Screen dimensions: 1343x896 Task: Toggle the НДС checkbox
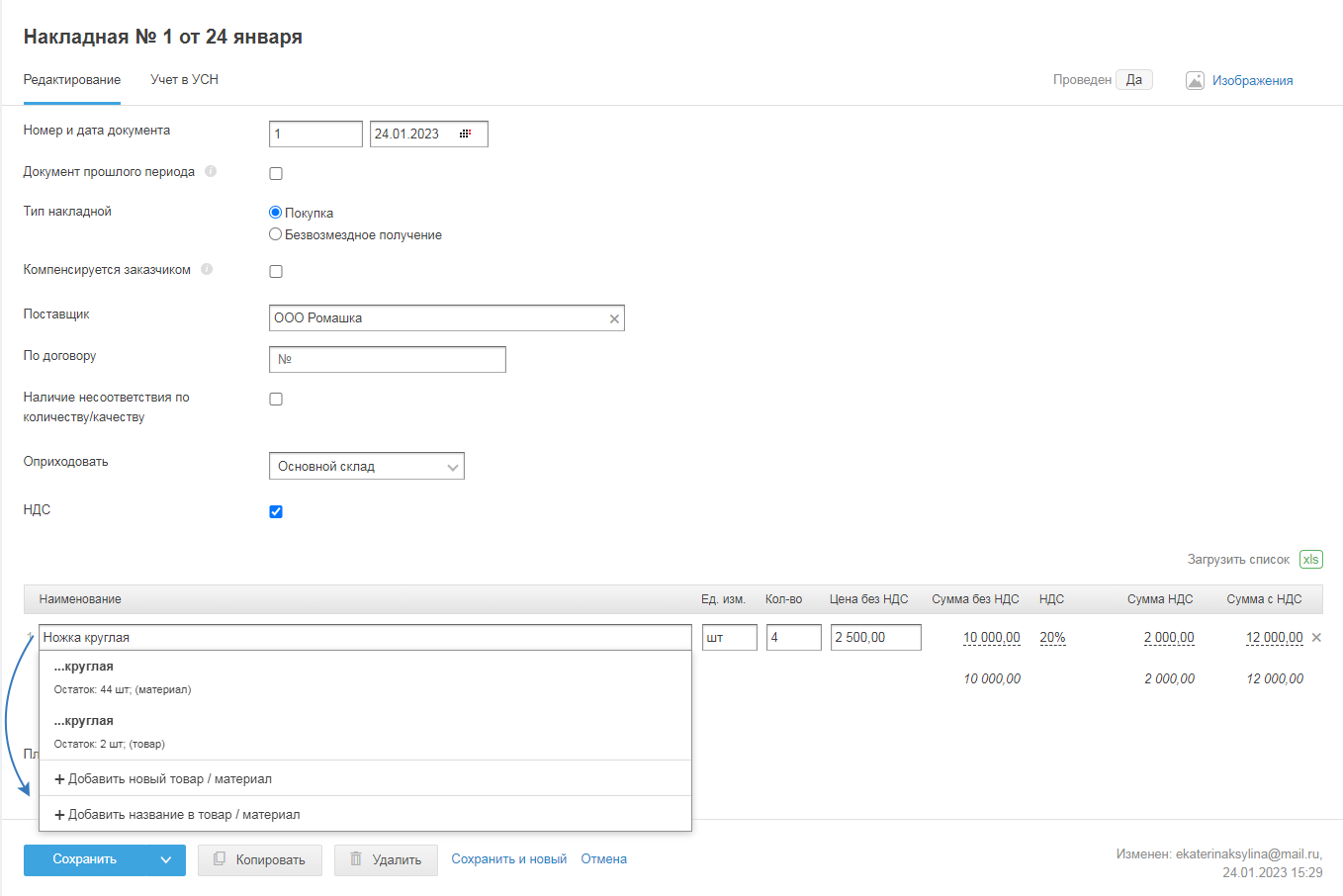coord(276,511)
